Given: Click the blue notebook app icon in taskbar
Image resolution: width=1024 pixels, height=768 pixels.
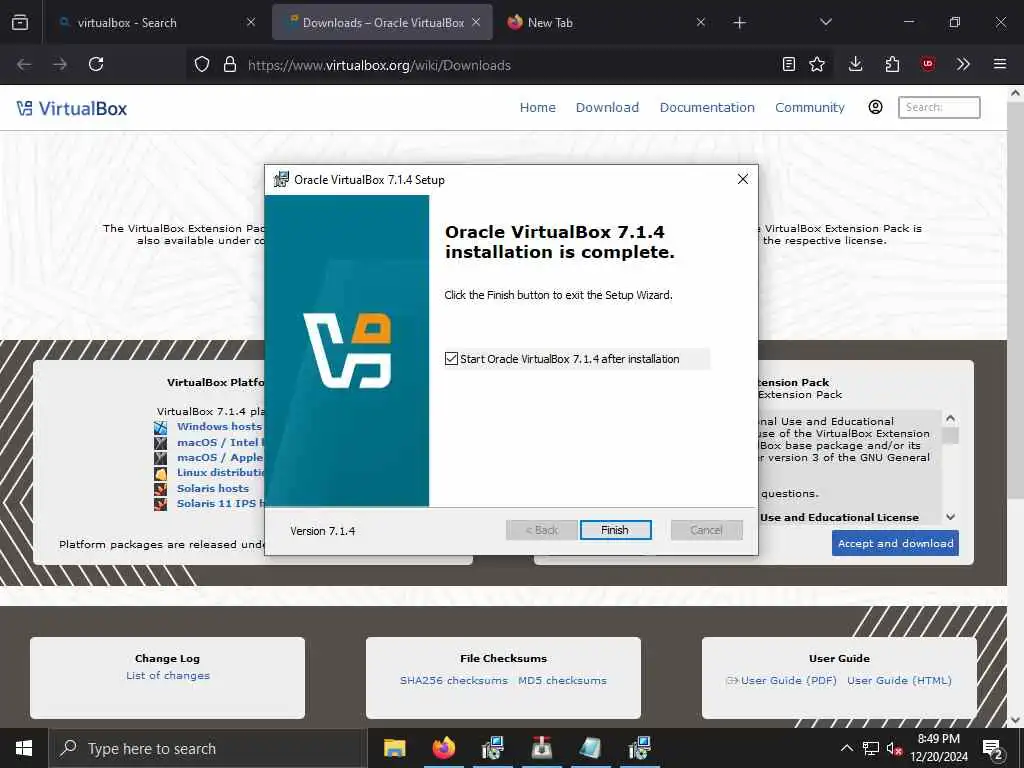Looking at the screenshot, I should pyautogui.click(x=590, y=748).
